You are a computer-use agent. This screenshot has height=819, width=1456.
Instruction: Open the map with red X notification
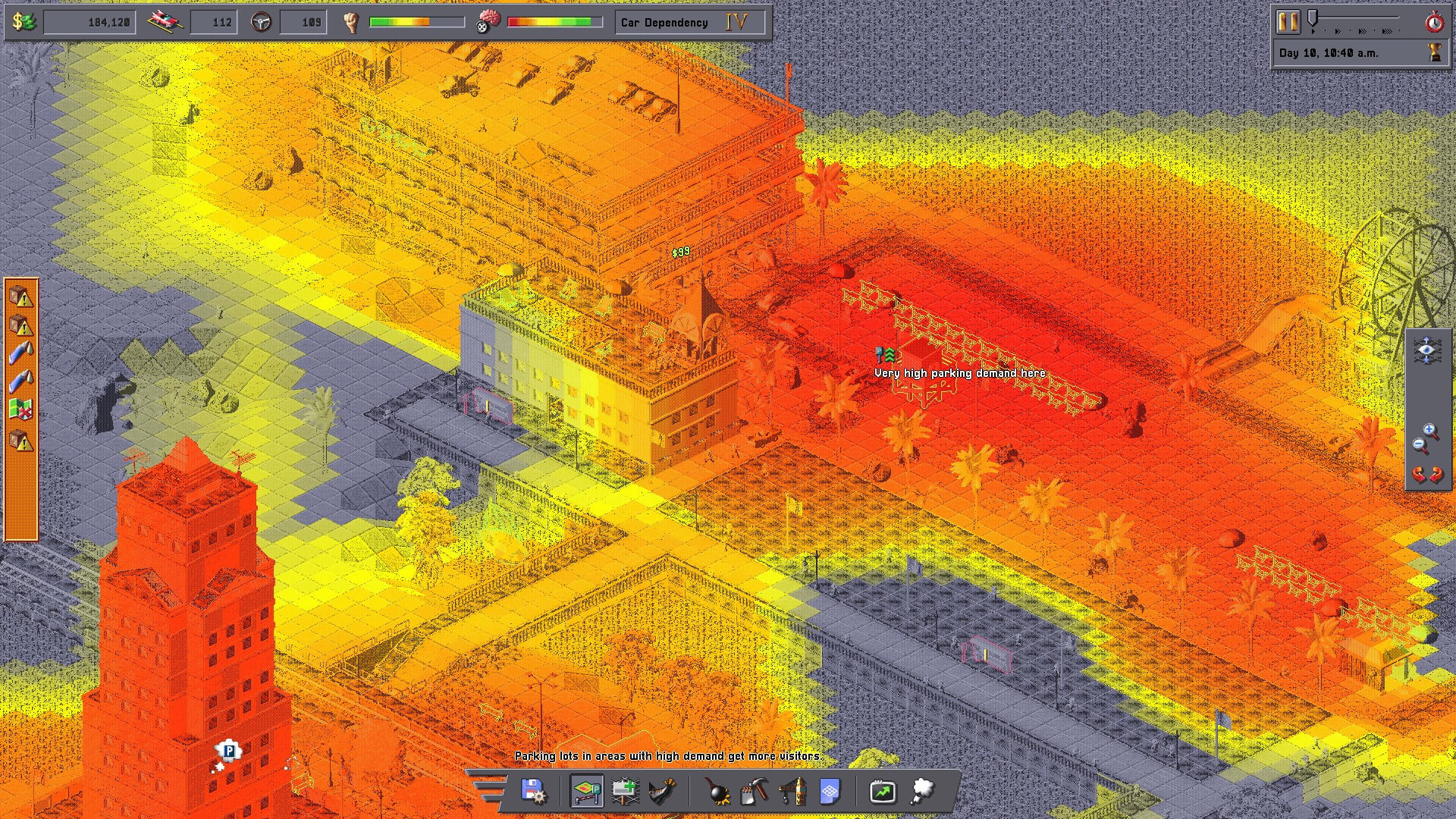point(21,410)
